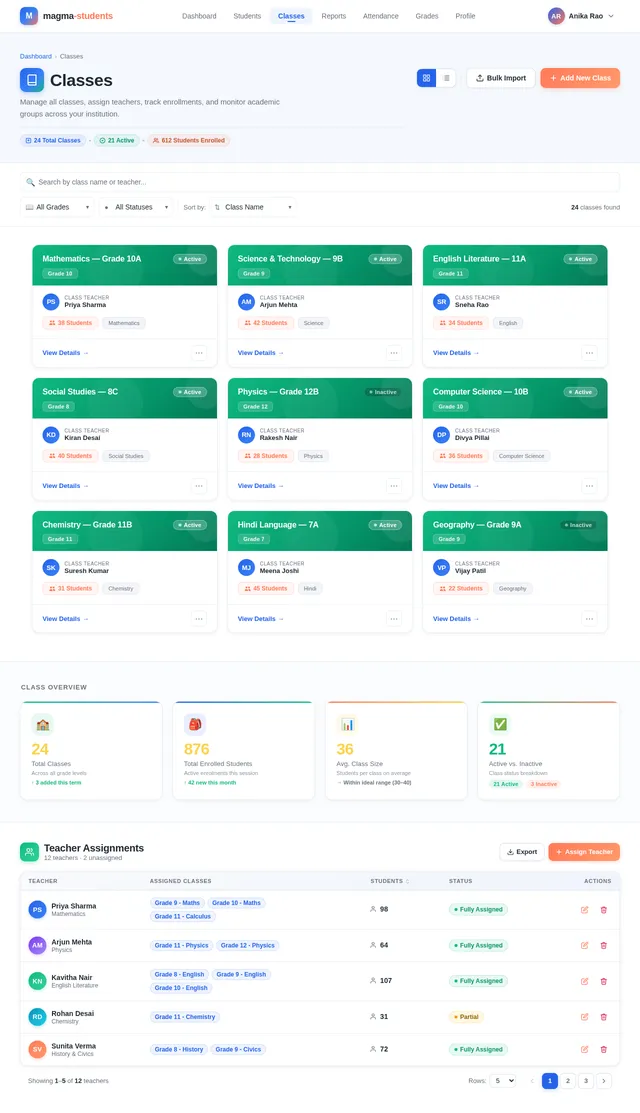Open the Profile nav item
The width and height of the screenshot is (640, 1113).
(x=465, y=16)
